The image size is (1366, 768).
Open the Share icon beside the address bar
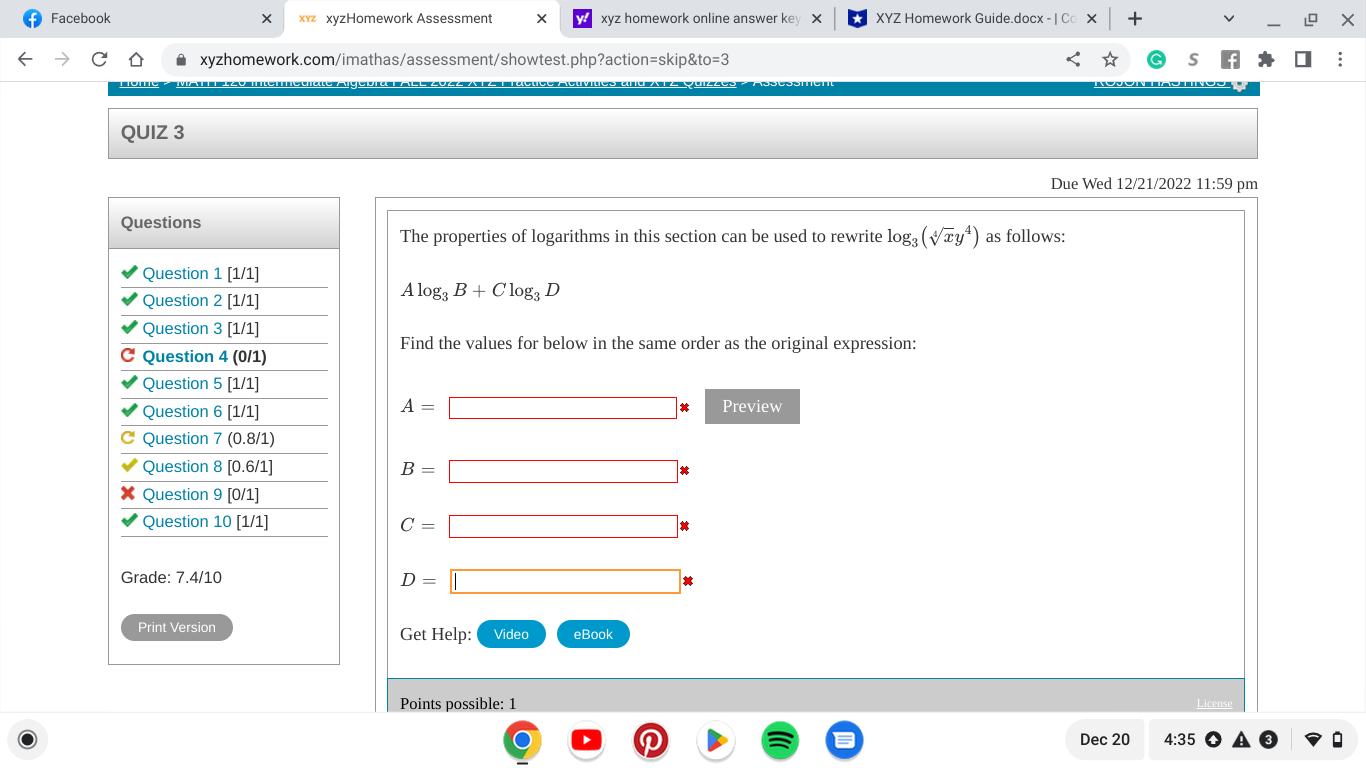pos(1071,59)
